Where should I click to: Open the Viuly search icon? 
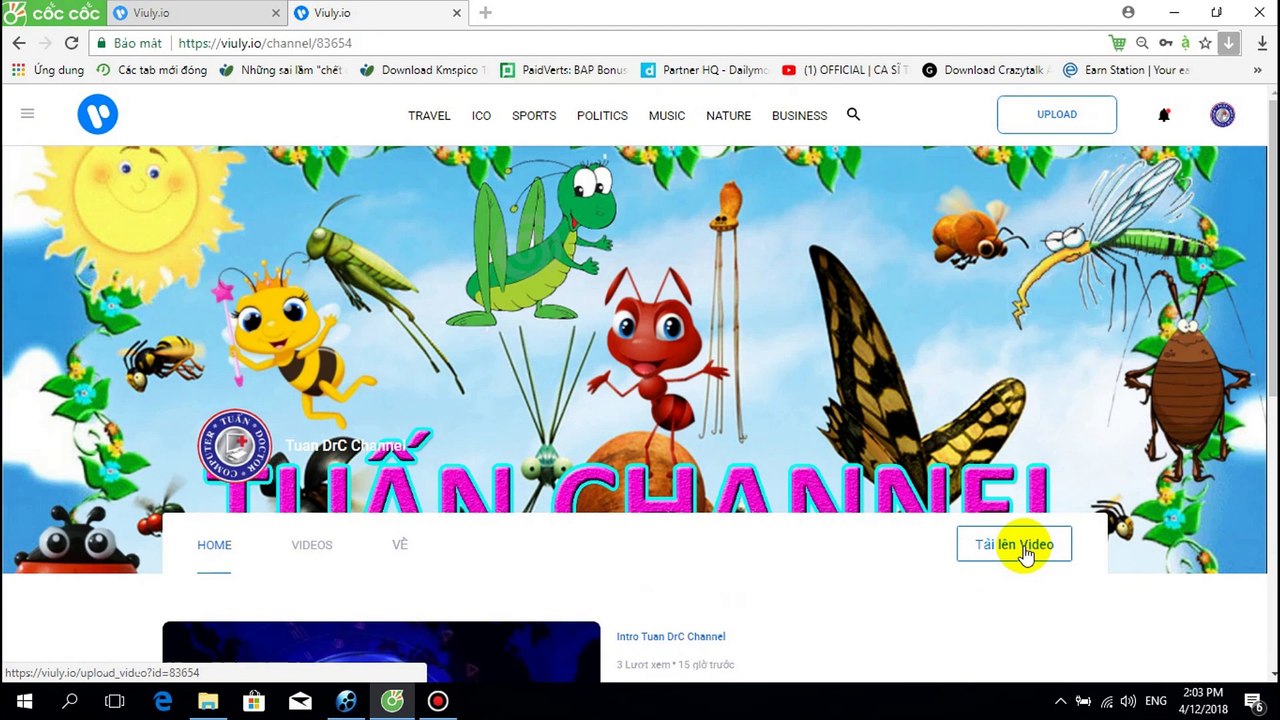853,114
